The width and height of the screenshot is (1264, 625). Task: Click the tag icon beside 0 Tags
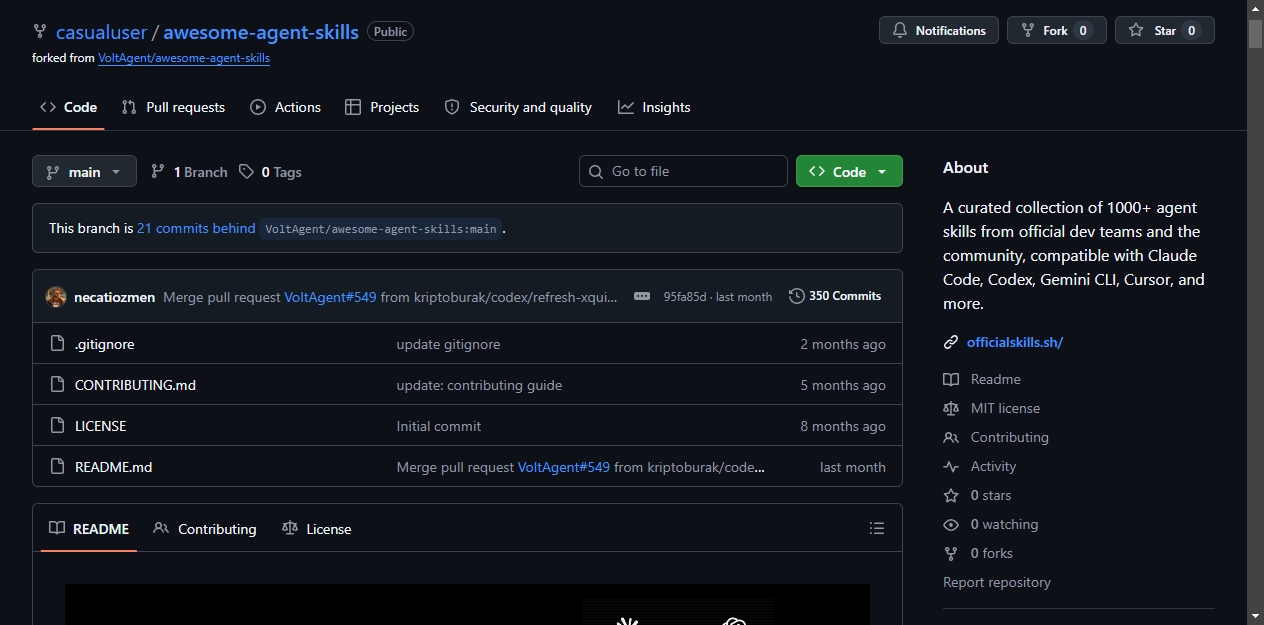pos(246,172)
